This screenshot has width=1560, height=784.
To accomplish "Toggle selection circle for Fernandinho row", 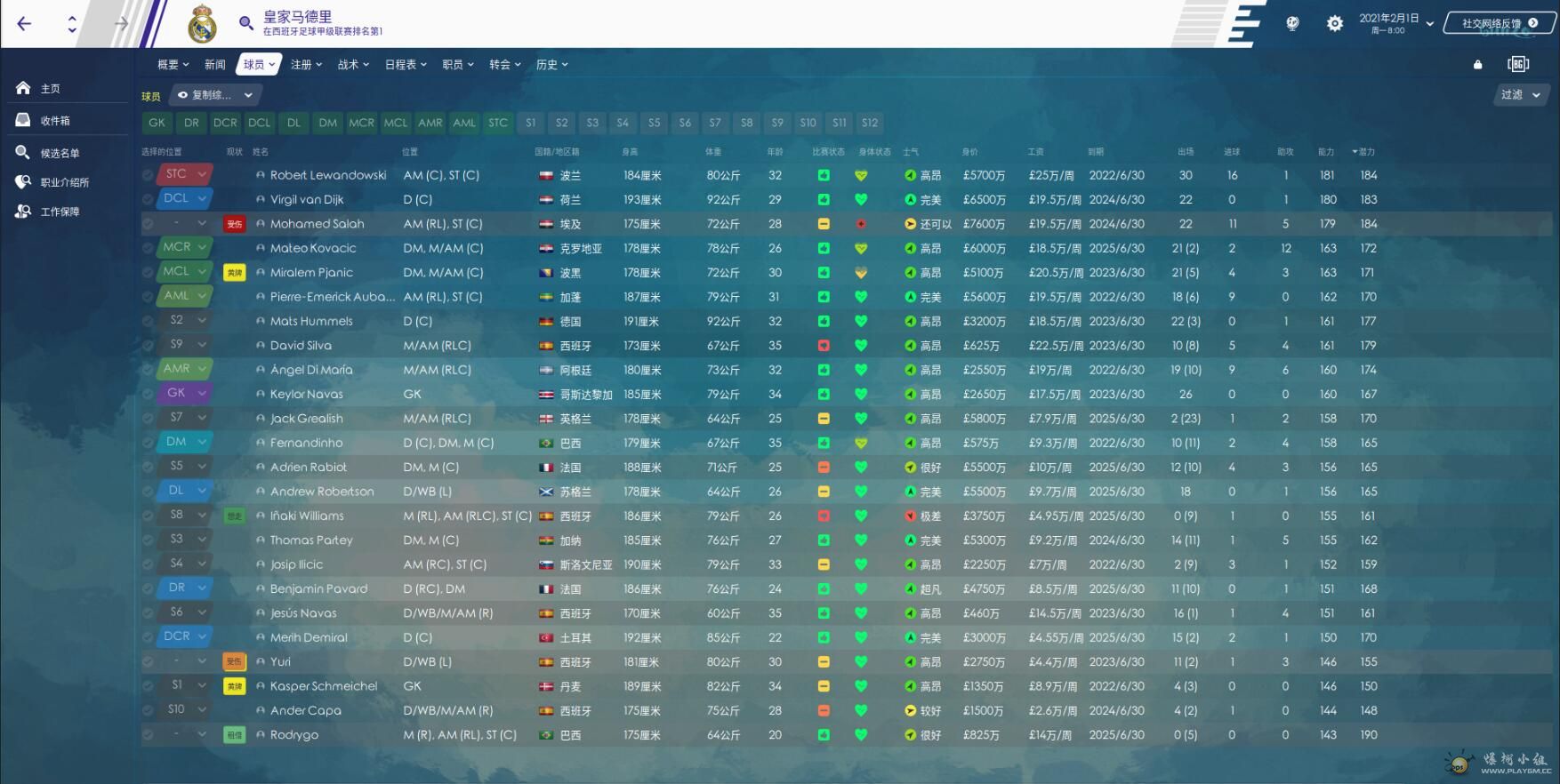I will click(x=148, y=443).
